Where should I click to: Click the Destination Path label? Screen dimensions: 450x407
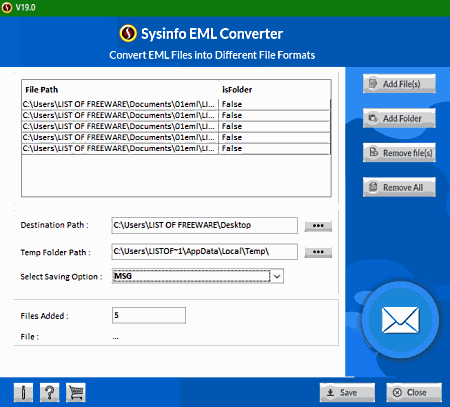coord(54,225)
